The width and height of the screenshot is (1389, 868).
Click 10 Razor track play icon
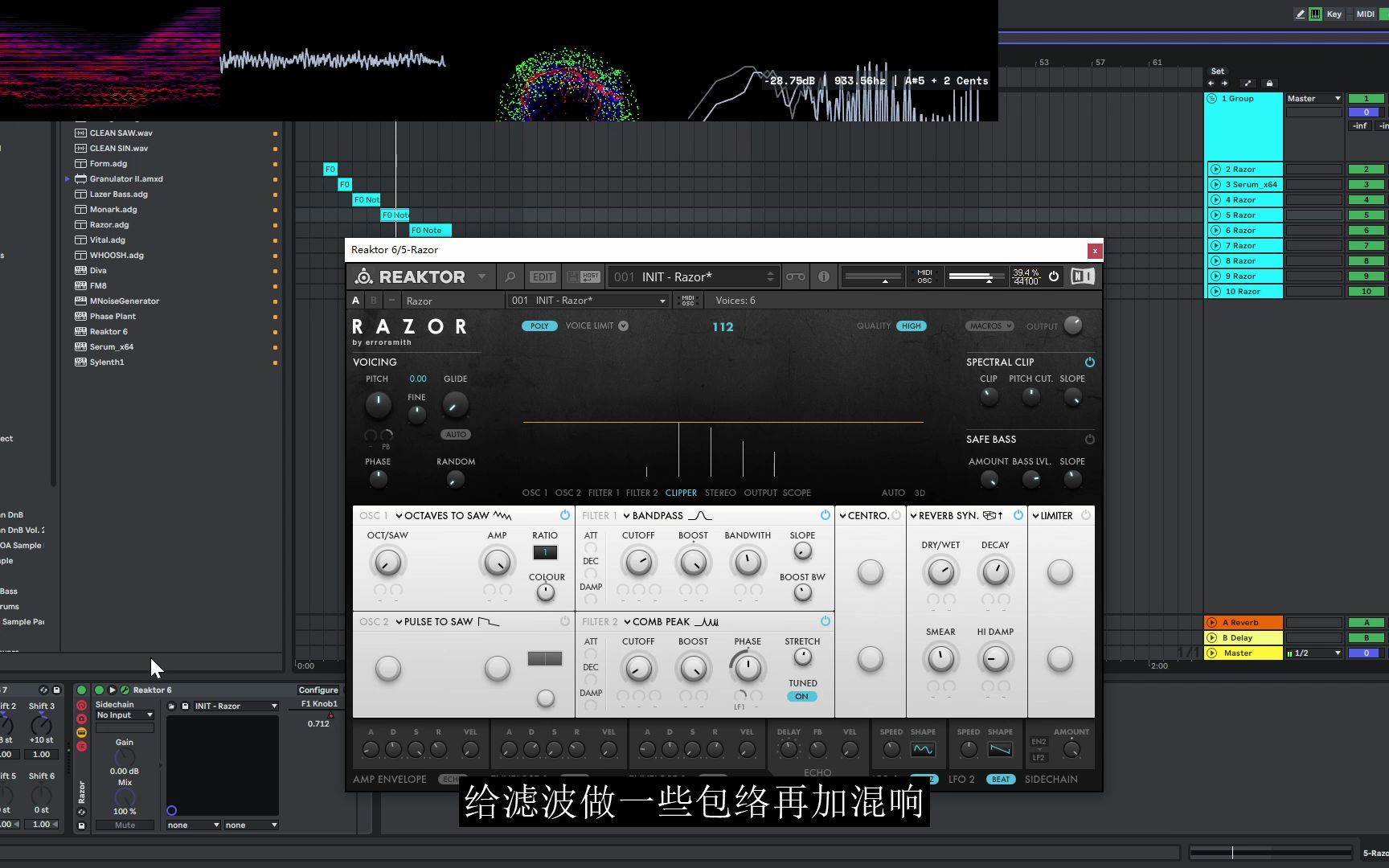tap(1215, 292)
